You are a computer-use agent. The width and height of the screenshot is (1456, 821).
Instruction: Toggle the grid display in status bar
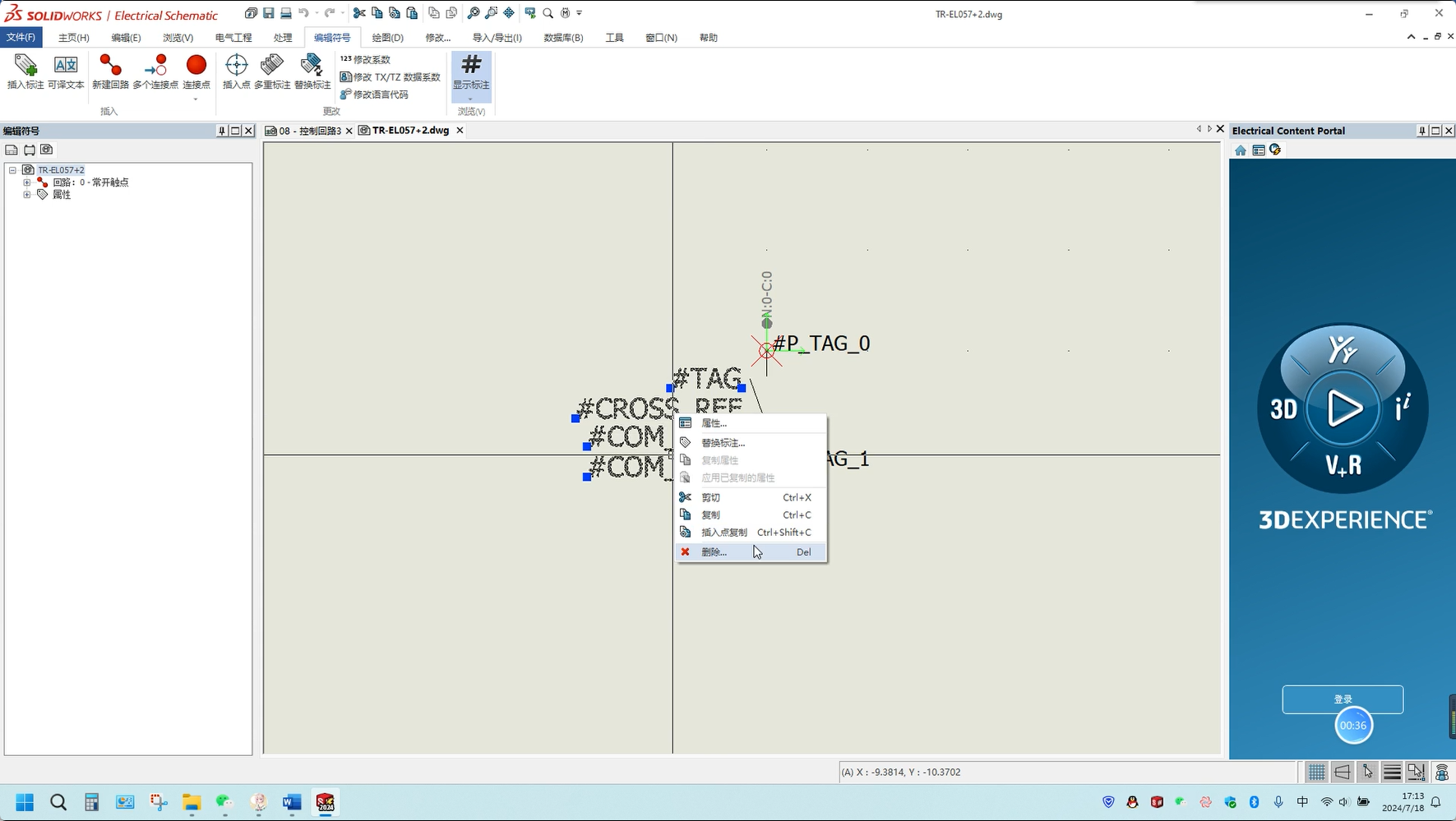[x=1316, y=772]
